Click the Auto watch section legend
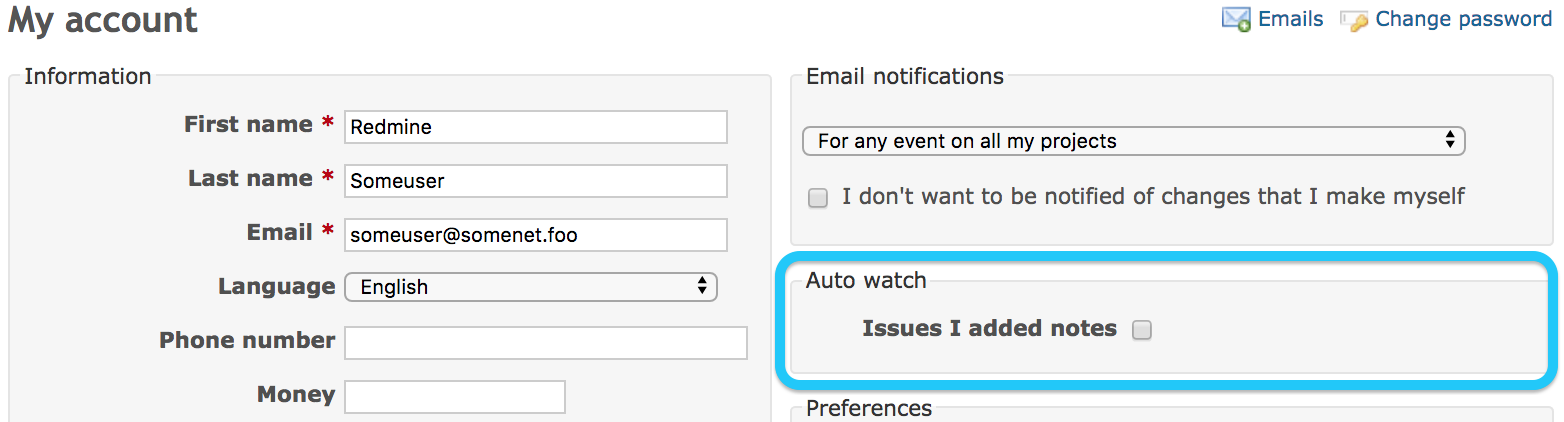1564x422 pixels. [866, 280]
